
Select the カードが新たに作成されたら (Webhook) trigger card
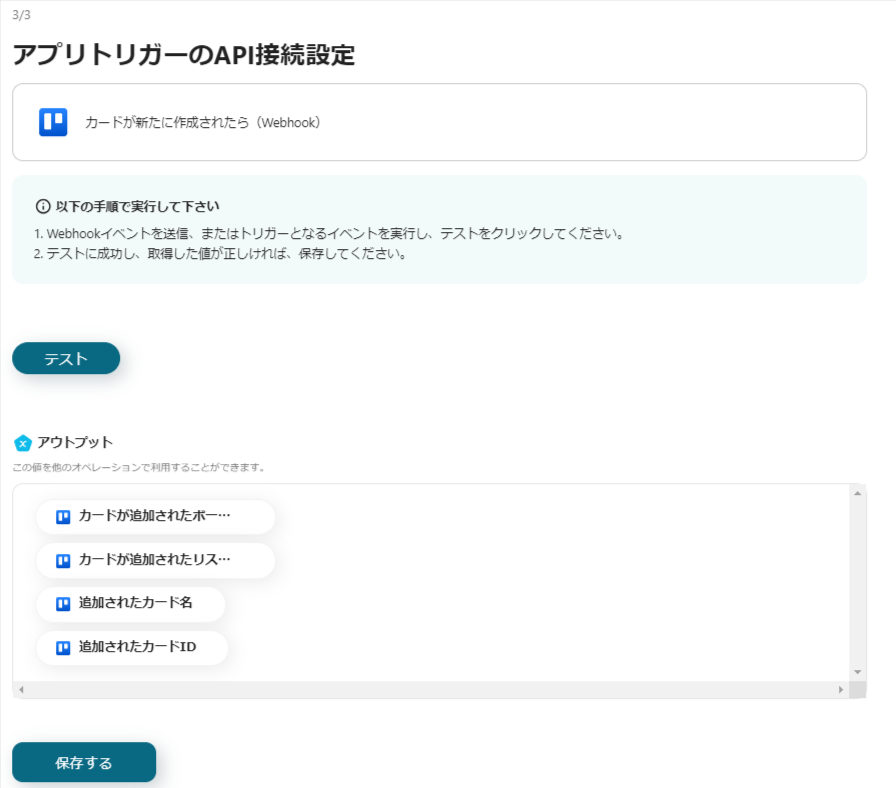(x=439, y=122)
